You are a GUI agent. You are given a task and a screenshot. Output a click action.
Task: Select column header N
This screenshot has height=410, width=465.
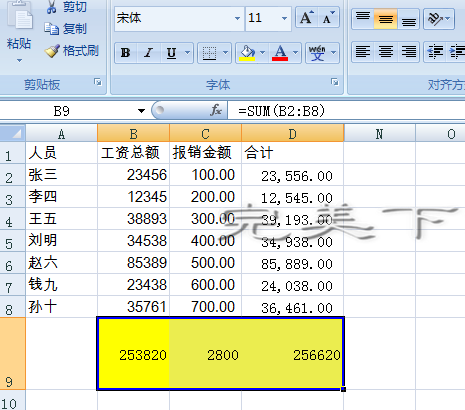379,134
